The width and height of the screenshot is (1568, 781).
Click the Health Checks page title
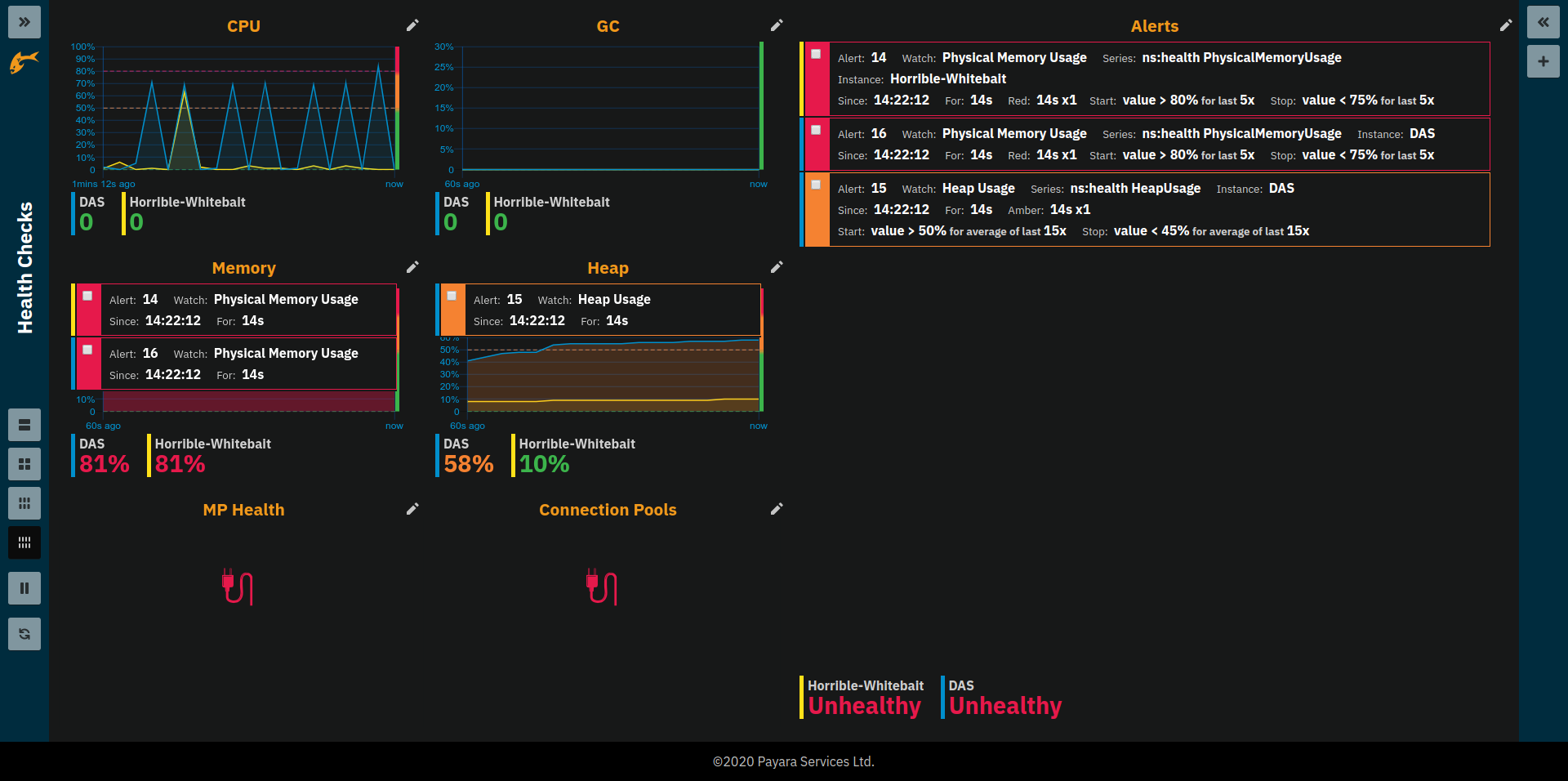[25, 268]
